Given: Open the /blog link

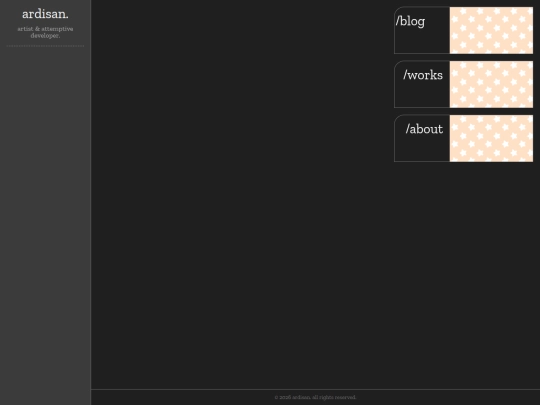Looking at the screenshot, I should point(410,21).
